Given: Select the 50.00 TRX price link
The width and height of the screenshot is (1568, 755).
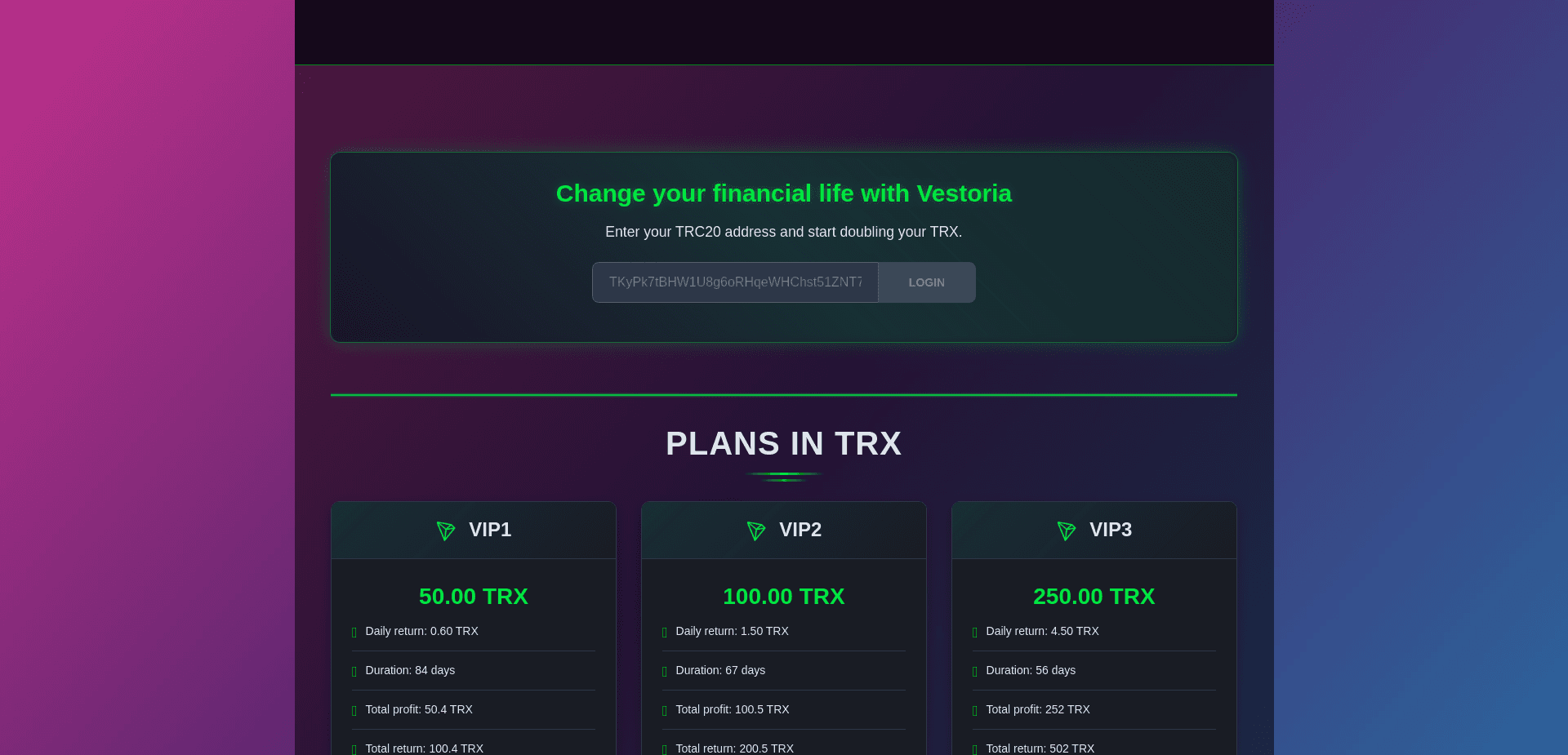Looking at the screenshot, I should 473,596.
